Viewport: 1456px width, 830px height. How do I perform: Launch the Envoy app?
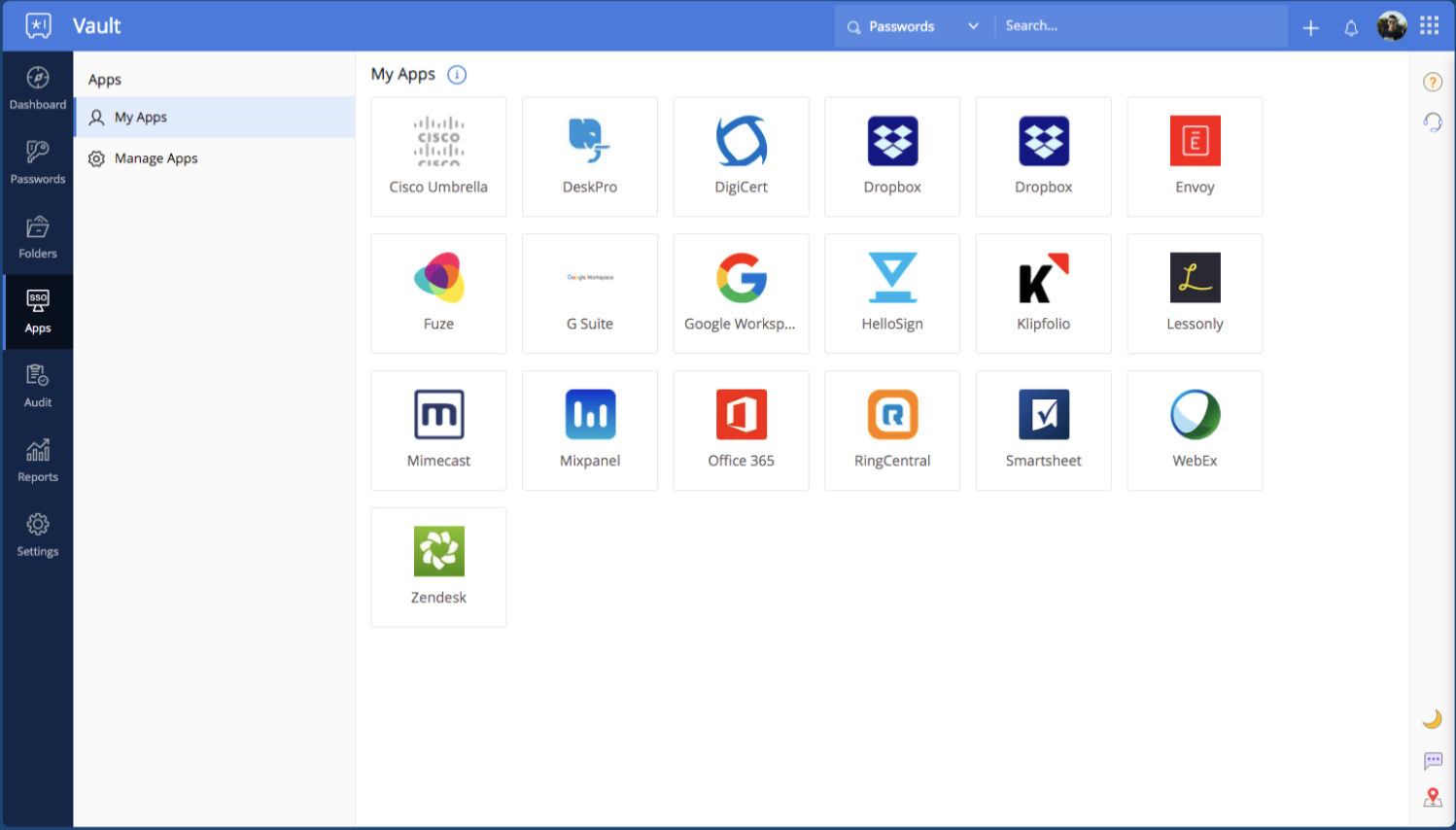pyautogui.click(x=1195, y=156)
